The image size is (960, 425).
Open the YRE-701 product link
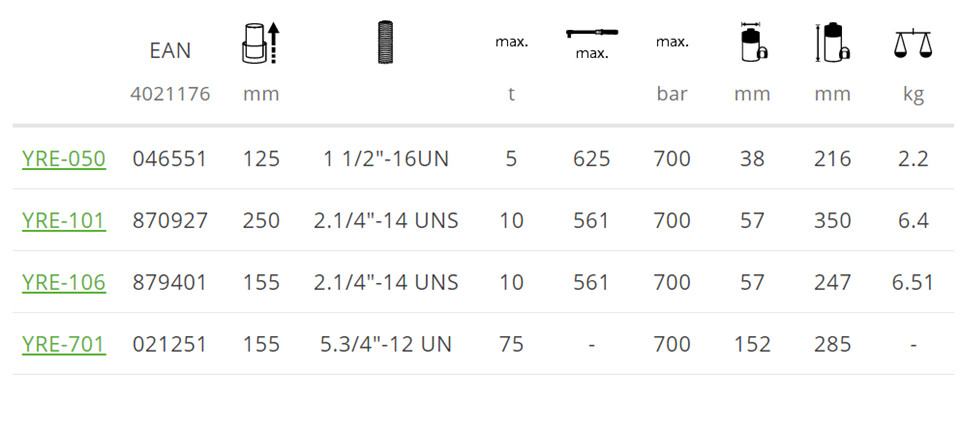tap(64, 344)
